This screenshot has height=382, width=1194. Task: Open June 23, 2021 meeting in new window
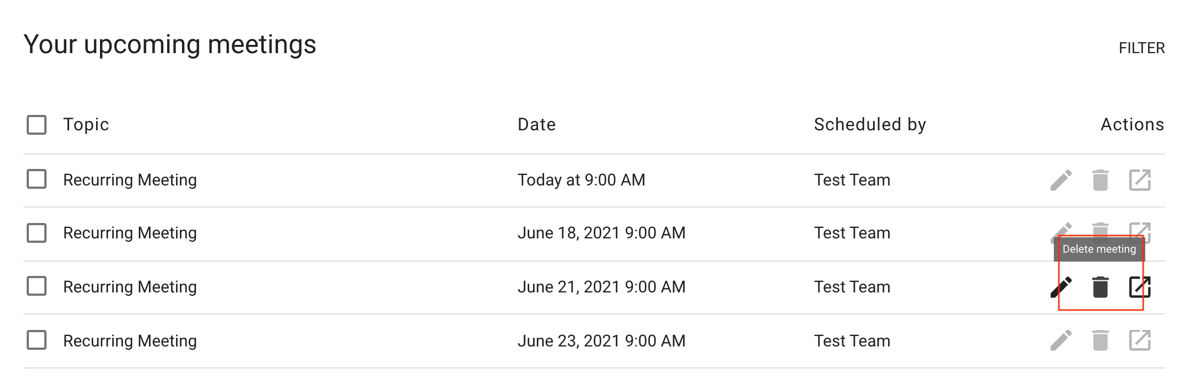point(1139,340)
